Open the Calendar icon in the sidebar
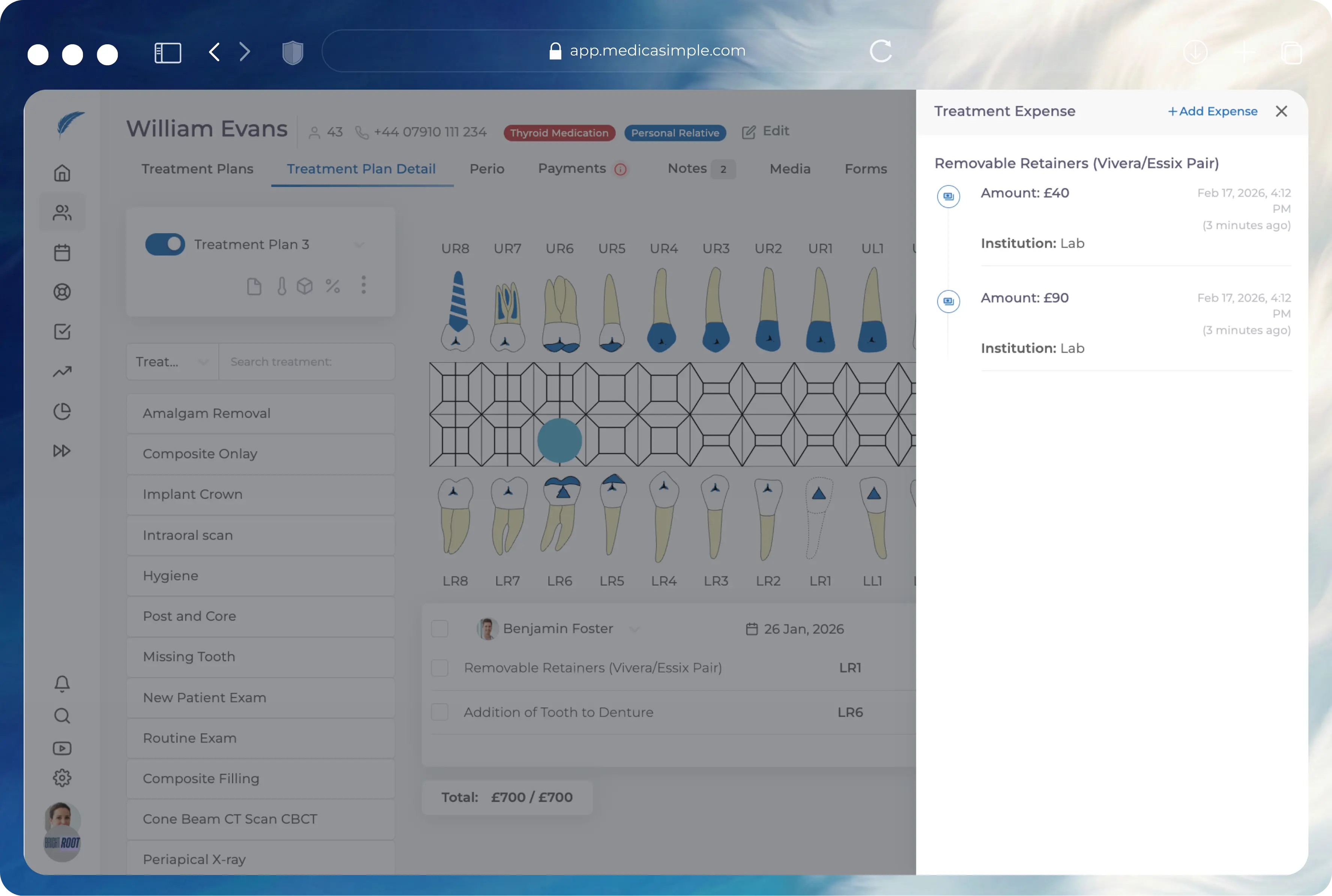Viewport: 1332px width, 896px height. [62, 252]
